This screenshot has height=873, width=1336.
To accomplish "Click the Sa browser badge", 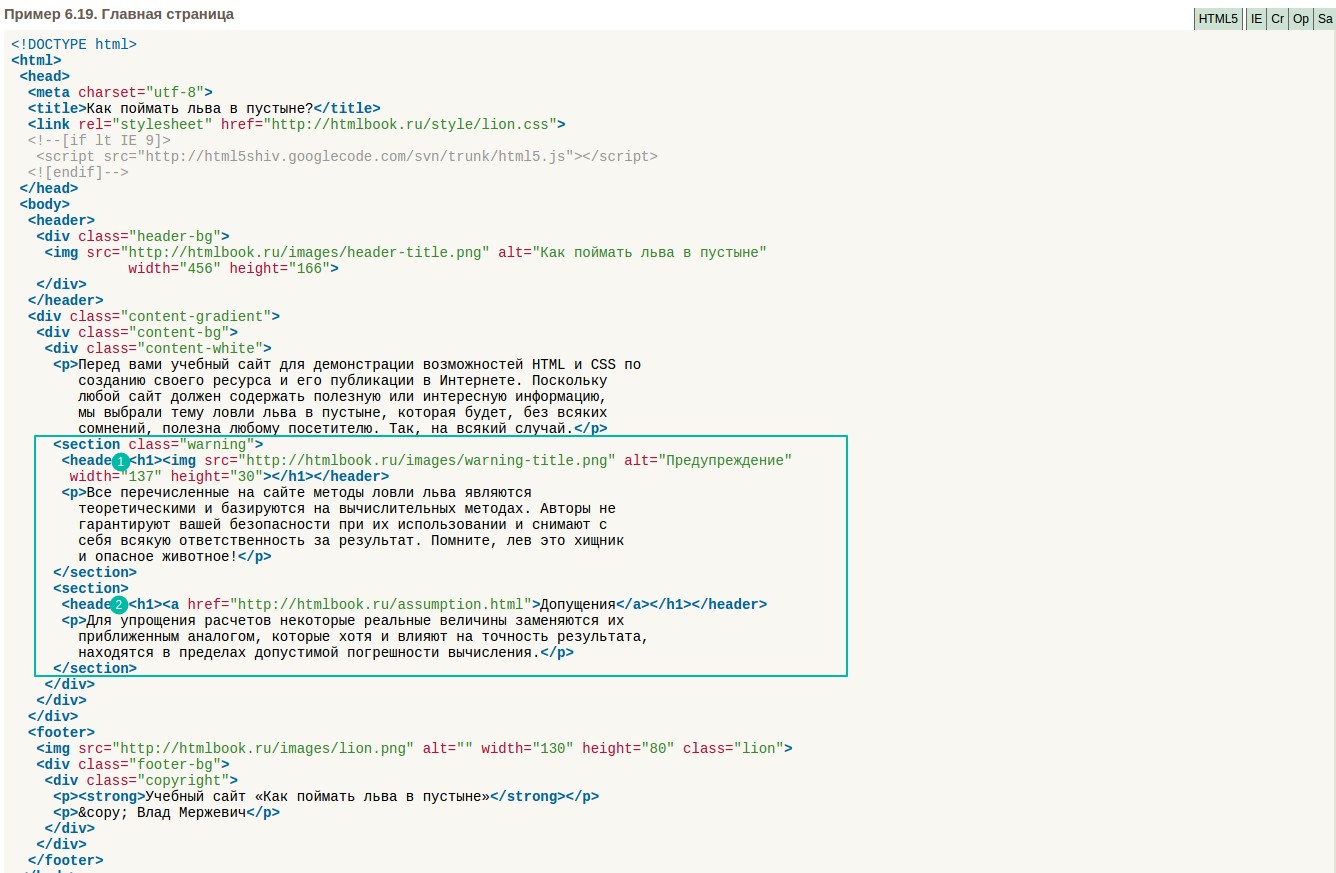I will 1324,19.
